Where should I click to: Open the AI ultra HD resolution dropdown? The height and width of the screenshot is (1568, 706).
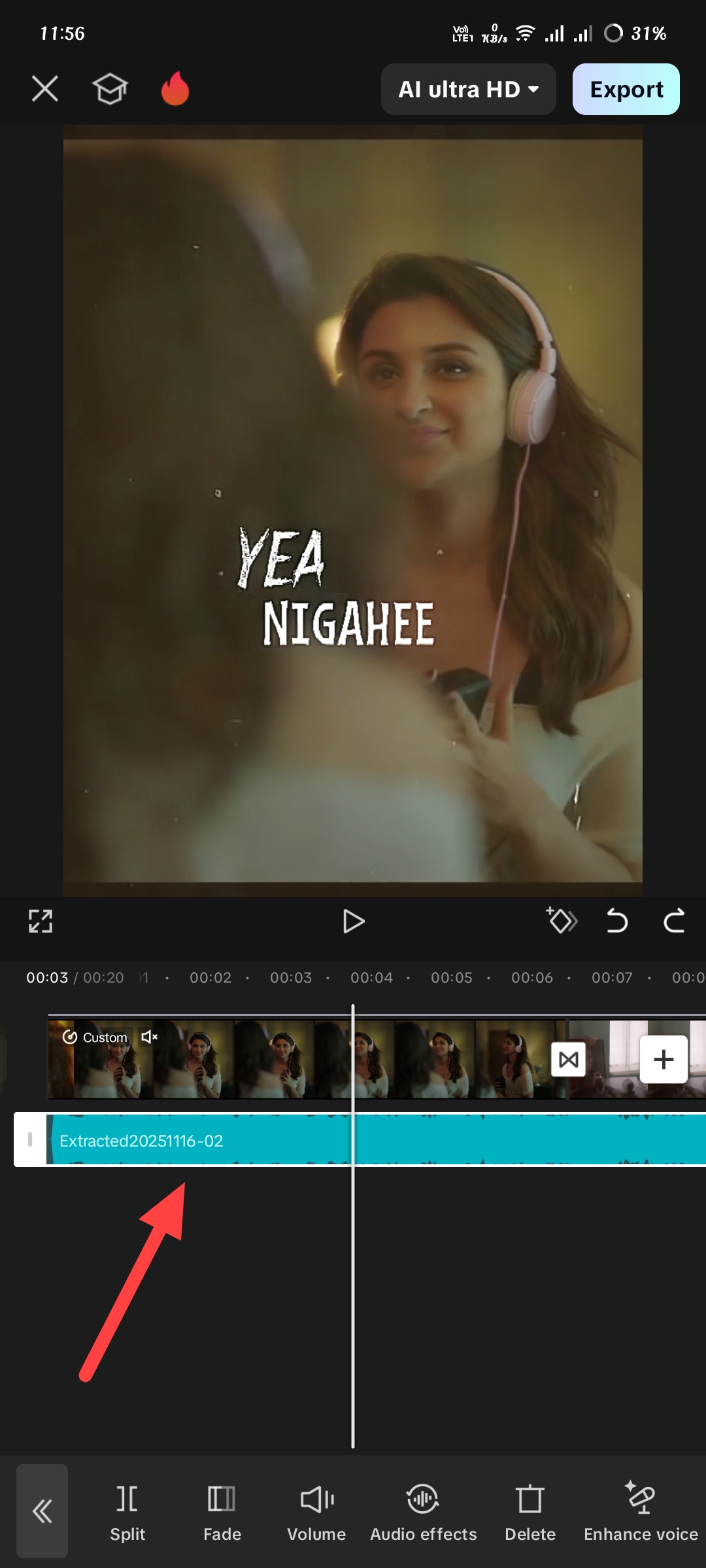click(x=468, y=89)
